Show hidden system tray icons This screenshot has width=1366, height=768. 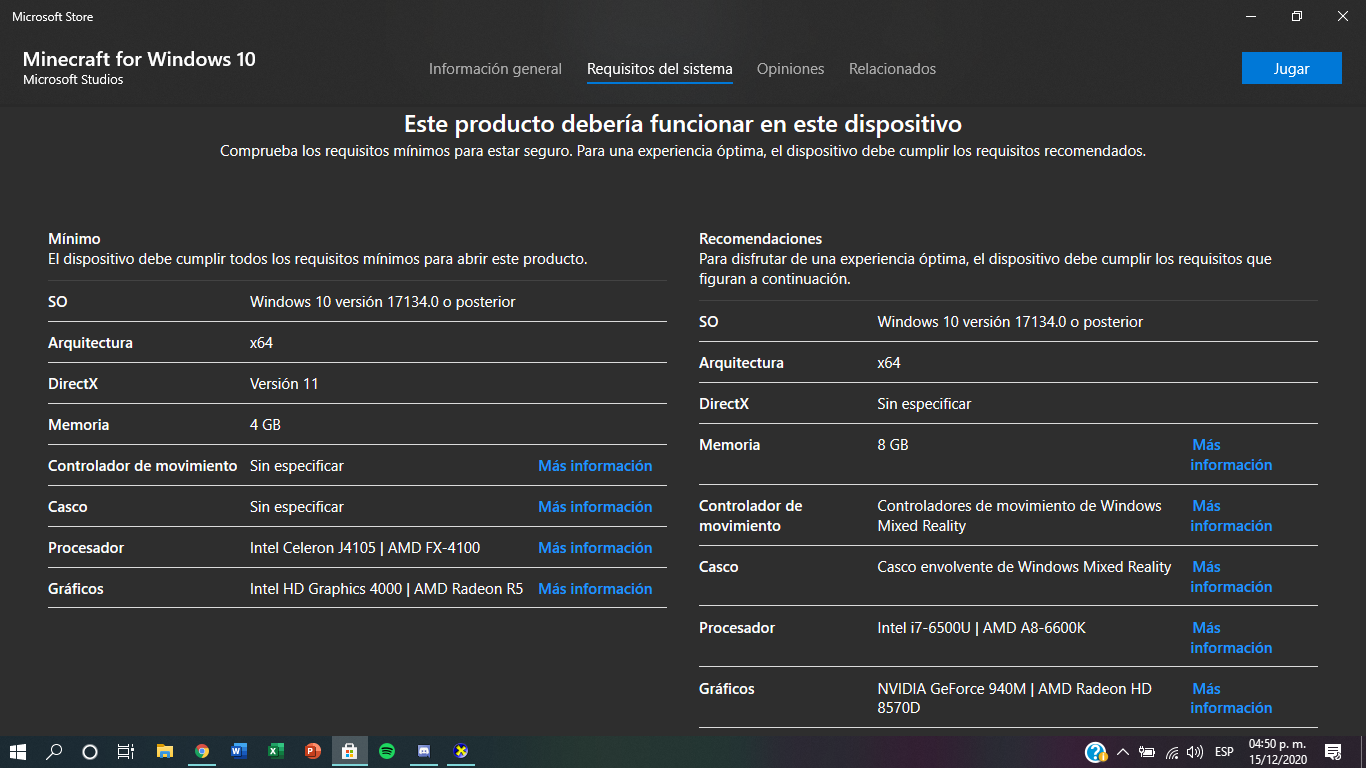[1123, 752]
